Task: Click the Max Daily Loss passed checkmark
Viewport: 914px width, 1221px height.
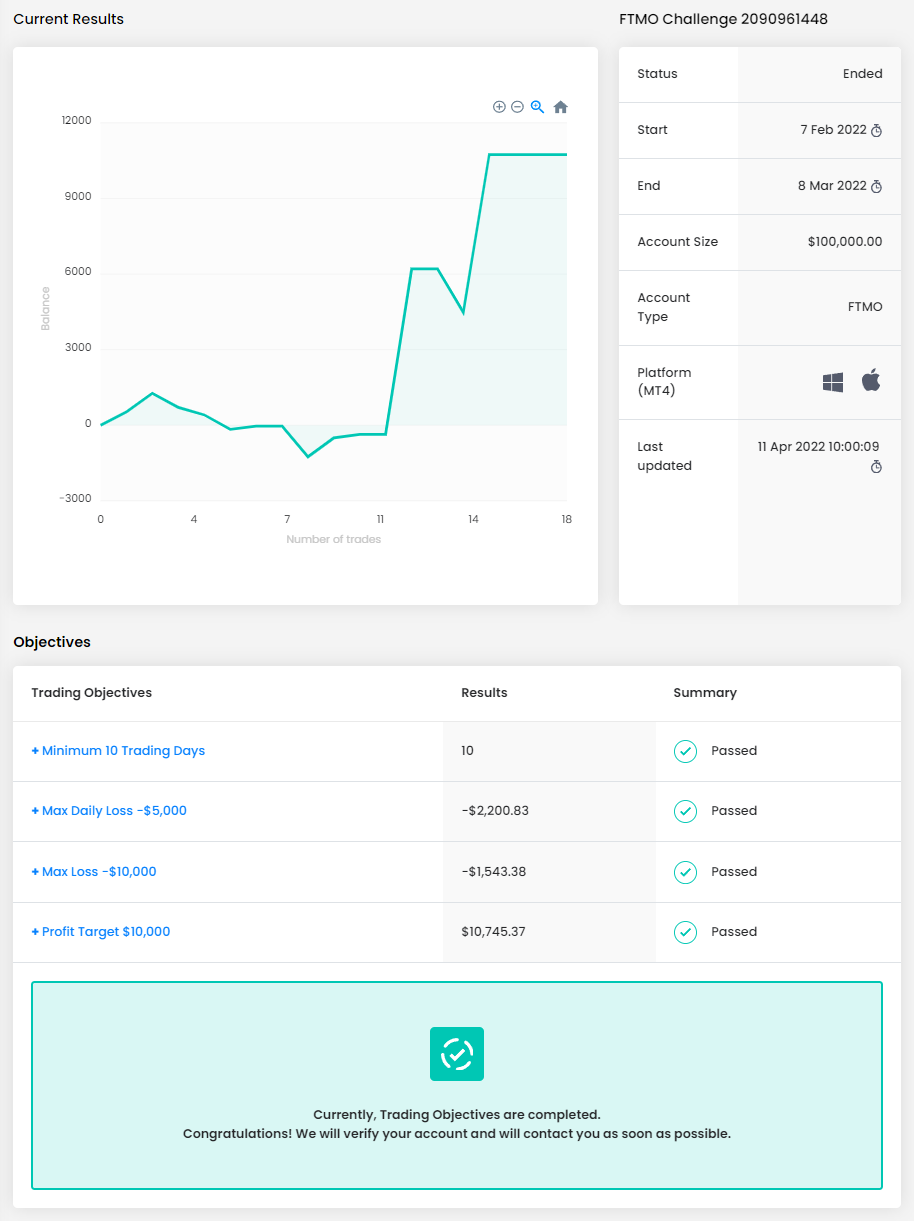Action: click(685, 811)
